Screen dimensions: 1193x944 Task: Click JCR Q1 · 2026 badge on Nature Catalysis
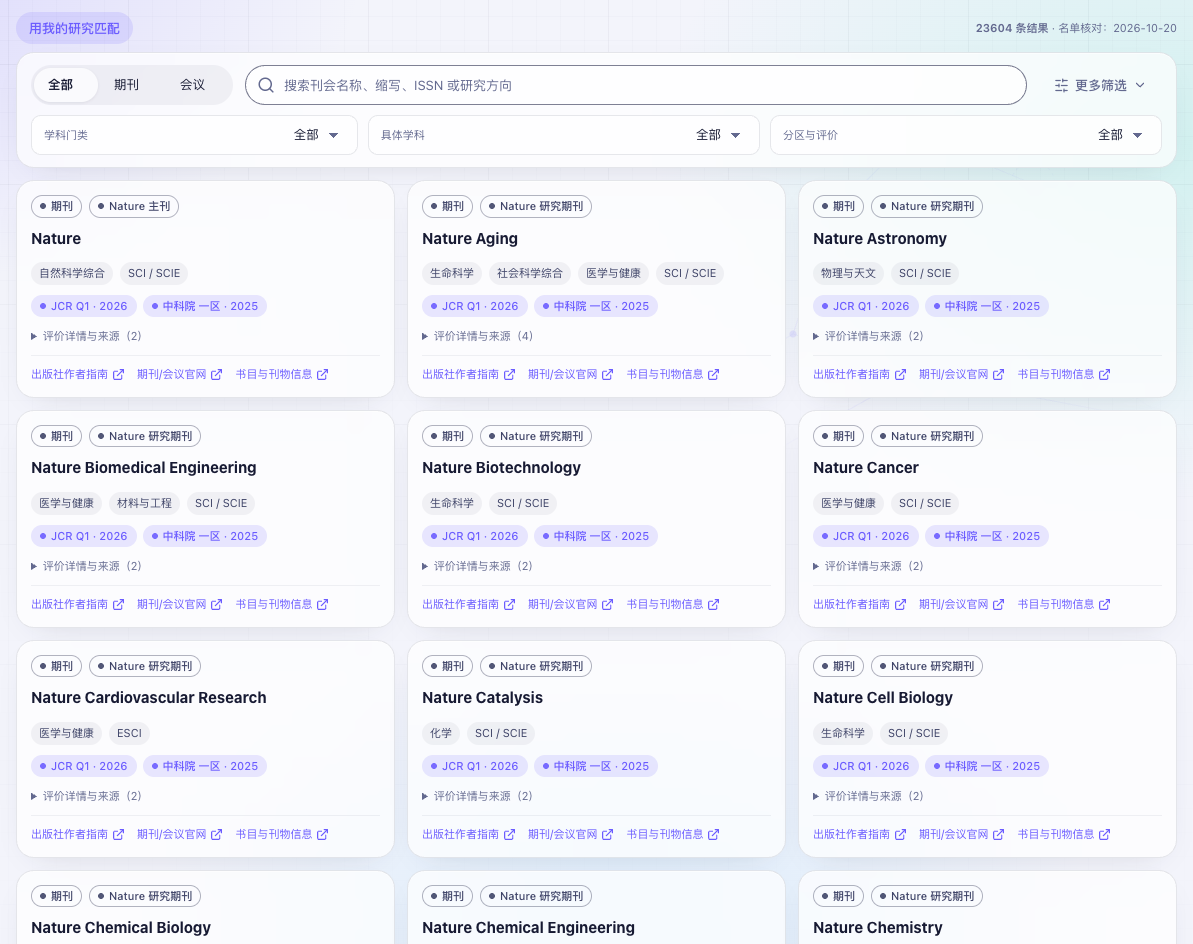click(x=475, y=766)
